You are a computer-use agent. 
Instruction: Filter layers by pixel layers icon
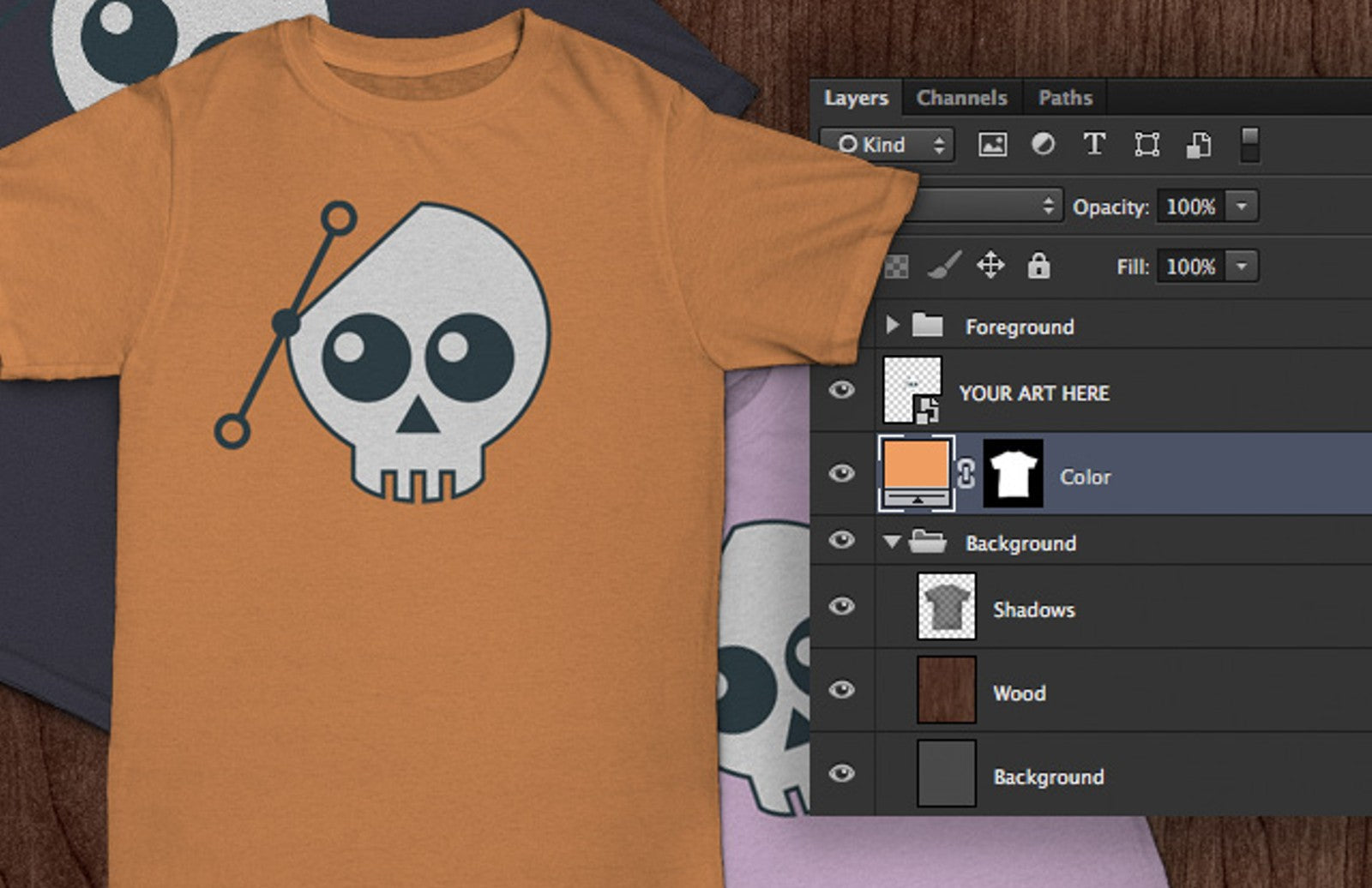click(992, 144)
